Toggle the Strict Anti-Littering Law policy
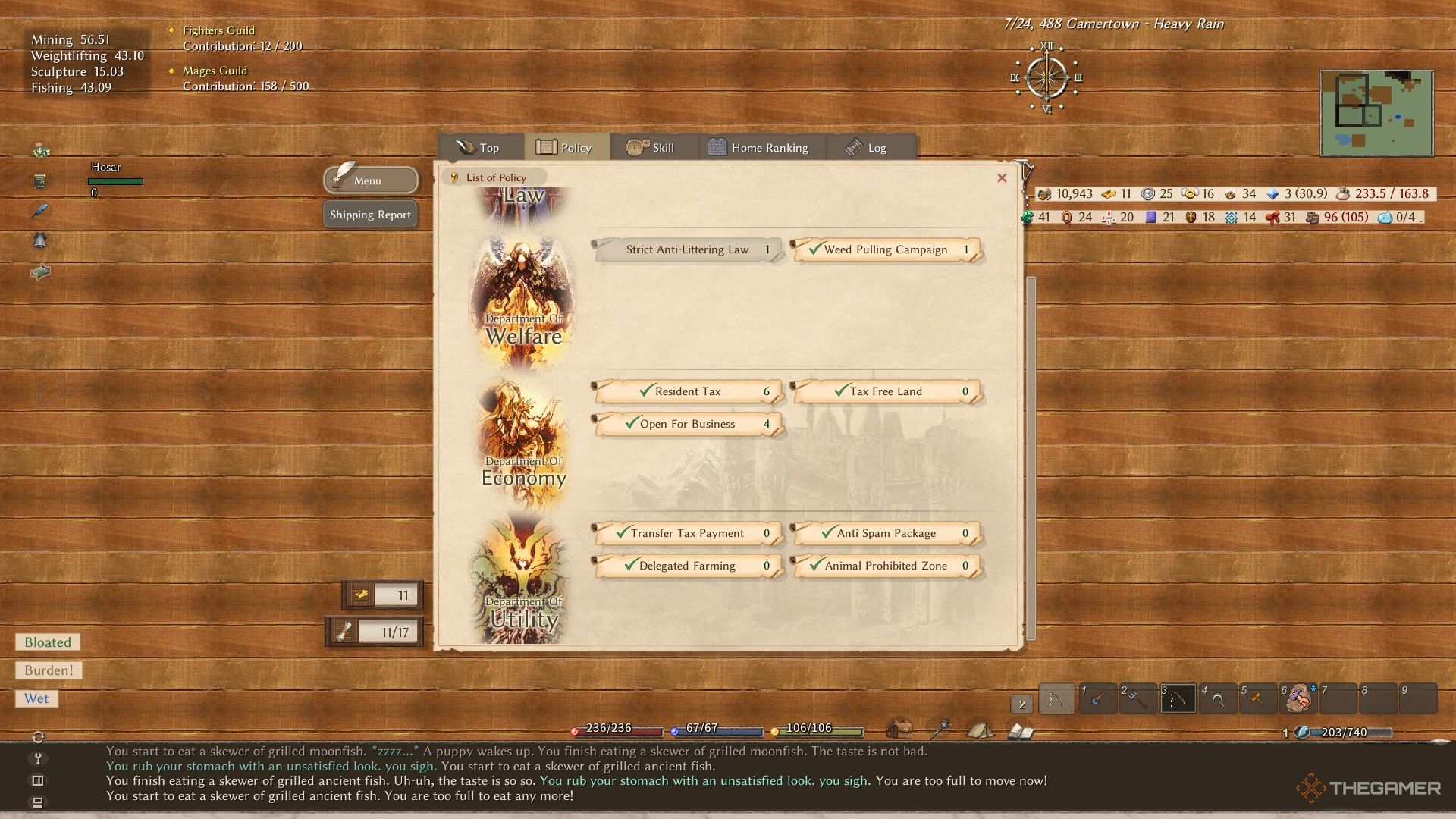This screenshot has width=1456, height=819. pos(687,249)
